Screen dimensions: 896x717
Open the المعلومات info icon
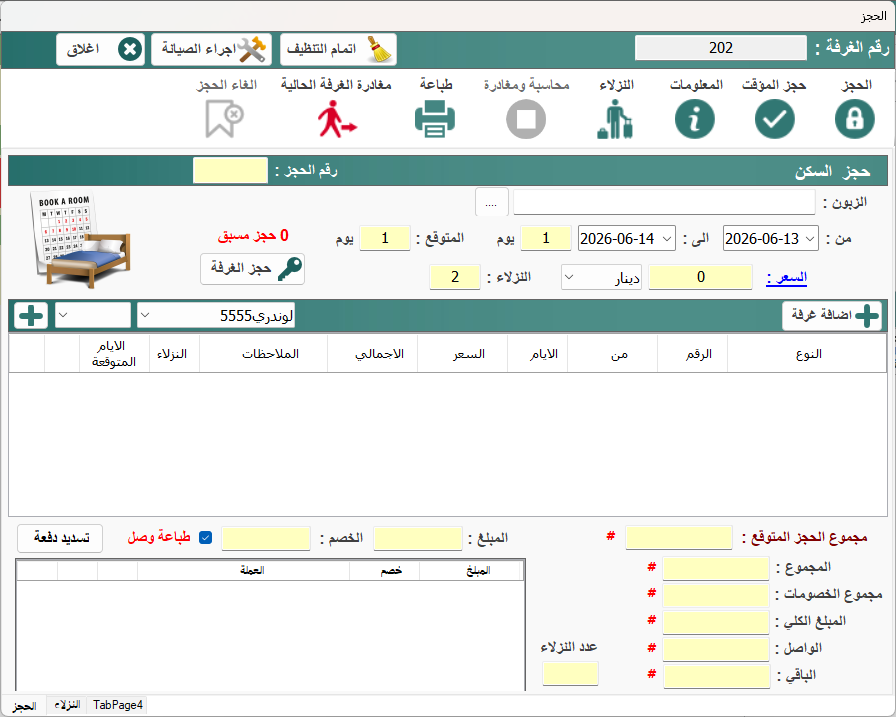[x=694, y=119]
